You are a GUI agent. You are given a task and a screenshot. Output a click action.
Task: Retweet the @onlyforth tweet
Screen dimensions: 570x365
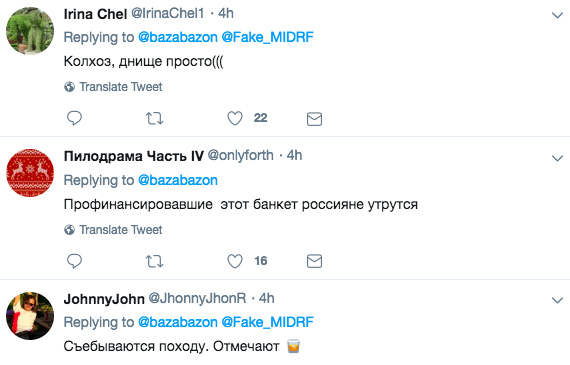click(154, 261)
